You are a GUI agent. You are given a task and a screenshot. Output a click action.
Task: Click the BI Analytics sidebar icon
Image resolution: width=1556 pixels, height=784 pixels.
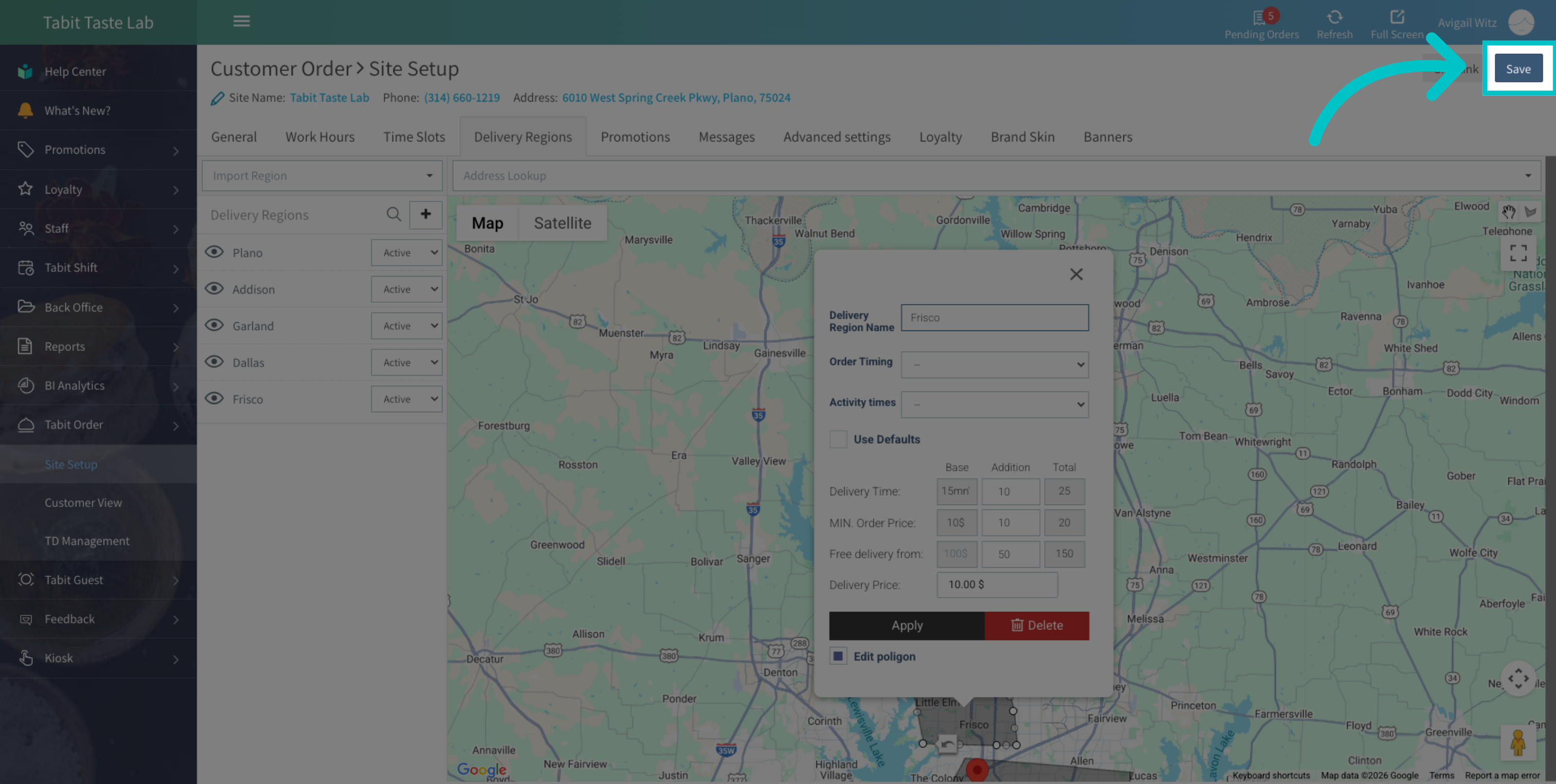tap(25, 385)
